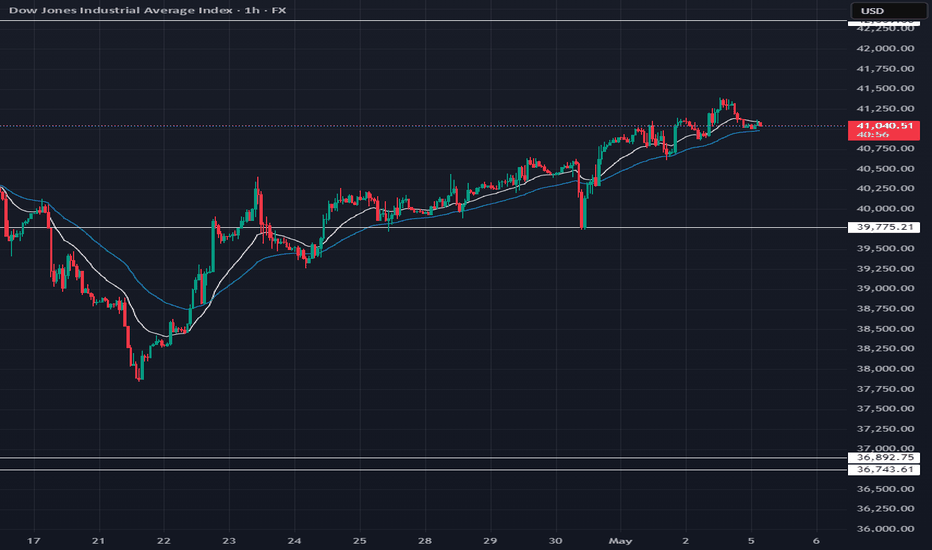This screenshot has height=550, width=932.
Task: Click the 42,000.00 price axis label
Action: click(x=885, y=48)
